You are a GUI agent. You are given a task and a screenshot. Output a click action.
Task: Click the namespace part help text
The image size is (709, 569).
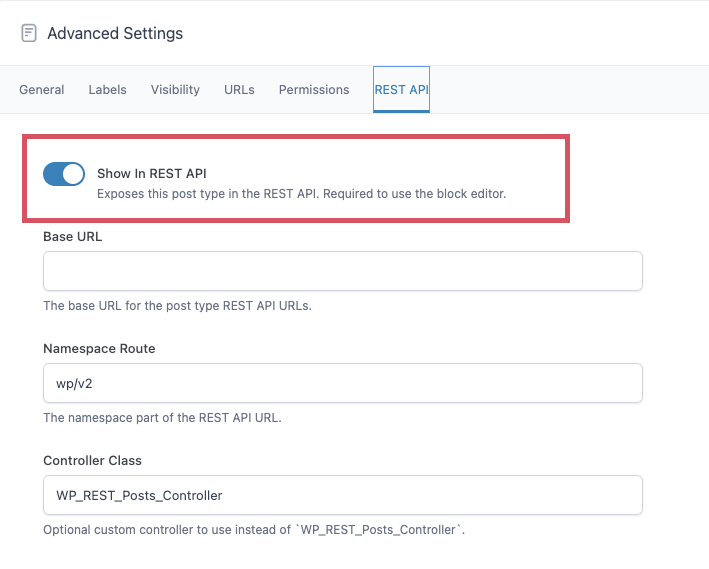tap(162, 418)
